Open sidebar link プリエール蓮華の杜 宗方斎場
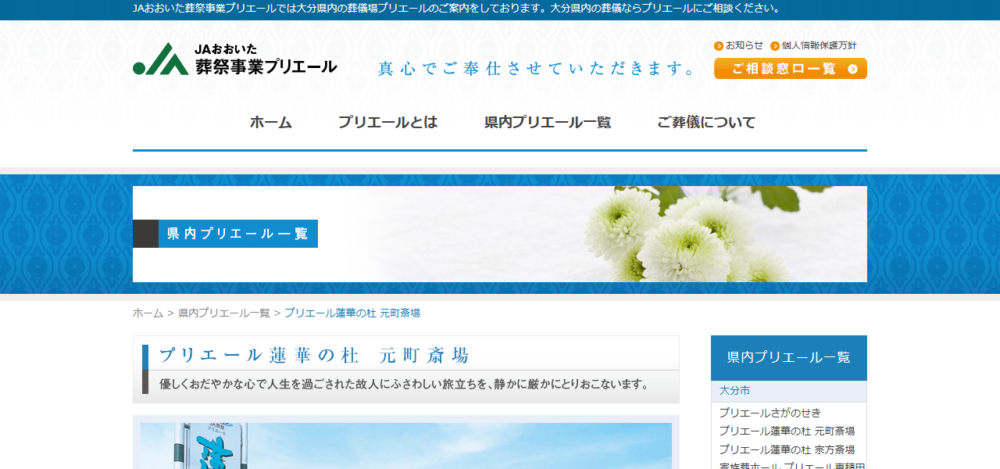The image size is (1000, 469). pos(787,450)
